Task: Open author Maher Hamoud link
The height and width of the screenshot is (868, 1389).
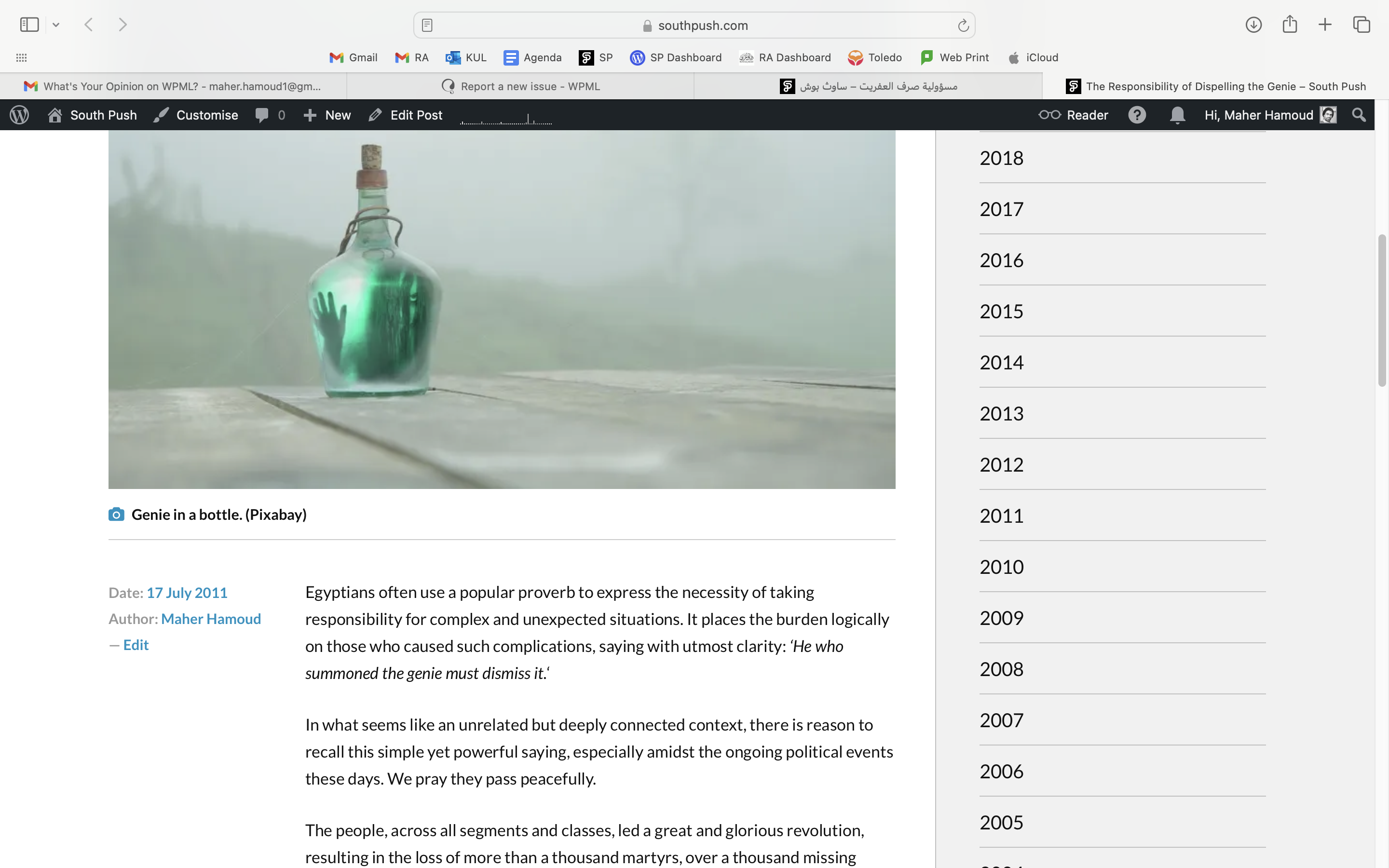Action: coord(211,619)
